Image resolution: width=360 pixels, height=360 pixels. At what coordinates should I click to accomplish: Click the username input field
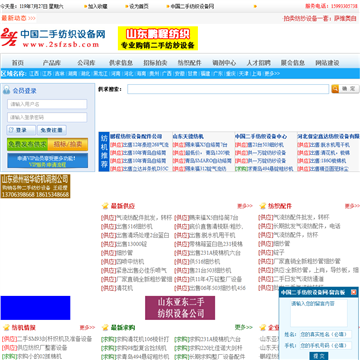click(47, 104)
